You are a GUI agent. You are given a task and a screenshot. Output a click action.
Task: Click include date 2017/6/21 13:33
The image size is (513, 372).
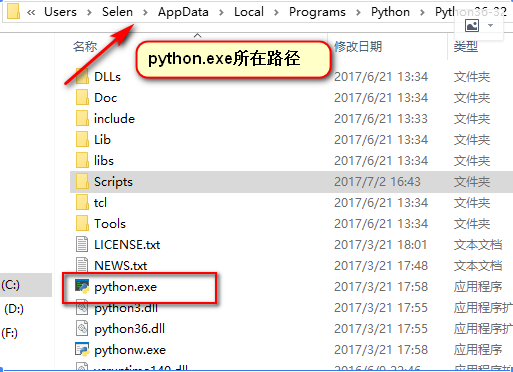pyautogui.click(x=381, y=119)
